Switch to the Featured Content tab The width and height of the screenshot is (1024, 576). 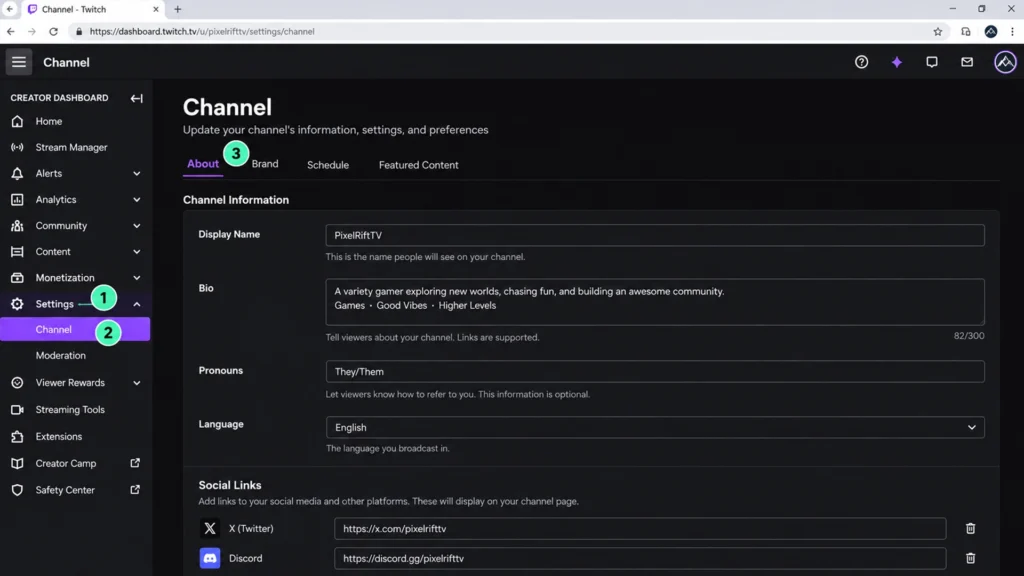[418, 165]
